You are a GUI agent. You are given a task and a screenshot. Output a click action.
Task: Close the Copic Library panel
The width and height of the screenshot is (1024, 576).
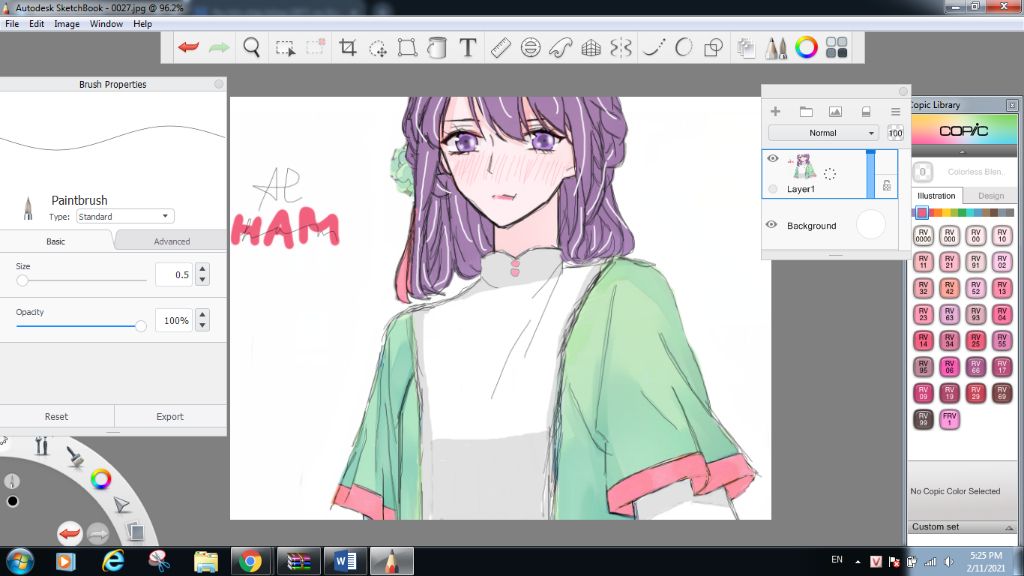click(x=1012, y=104)
